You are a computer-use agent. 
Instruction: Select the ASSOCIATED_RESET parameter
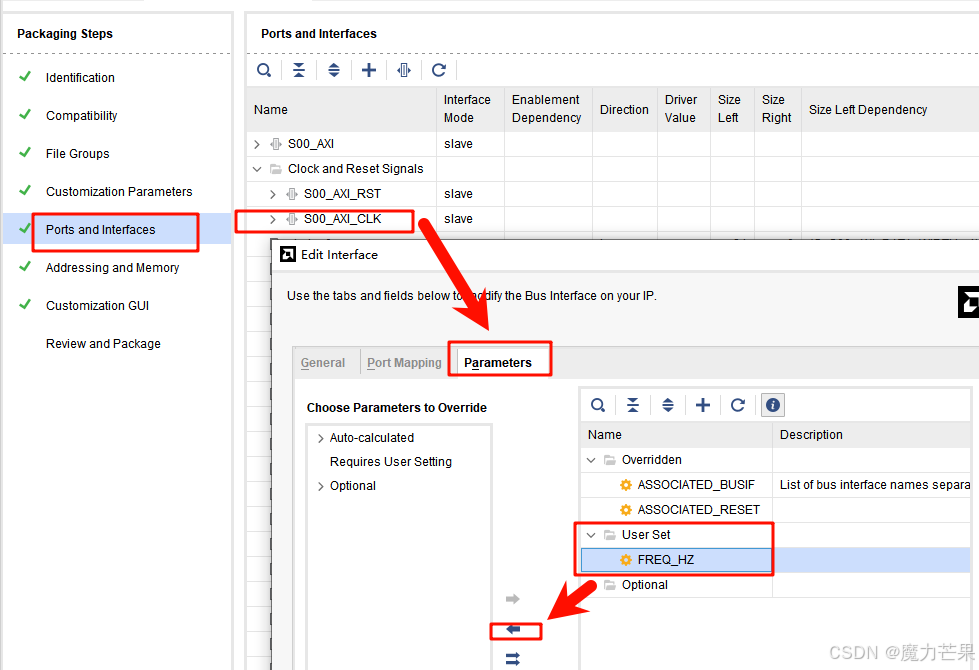click(699, 510)
